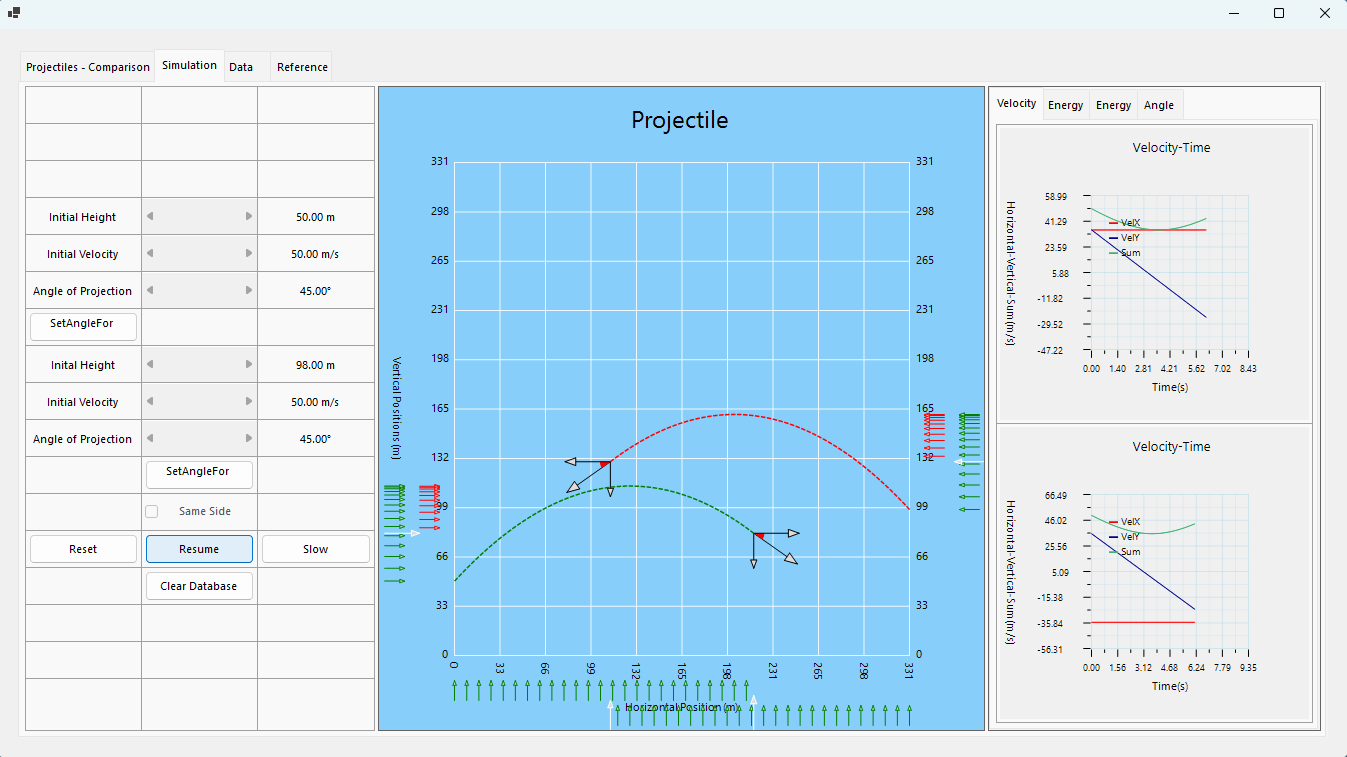
Task: Toggle the Same Side checkbox
Action: click(x=152, y=511)
